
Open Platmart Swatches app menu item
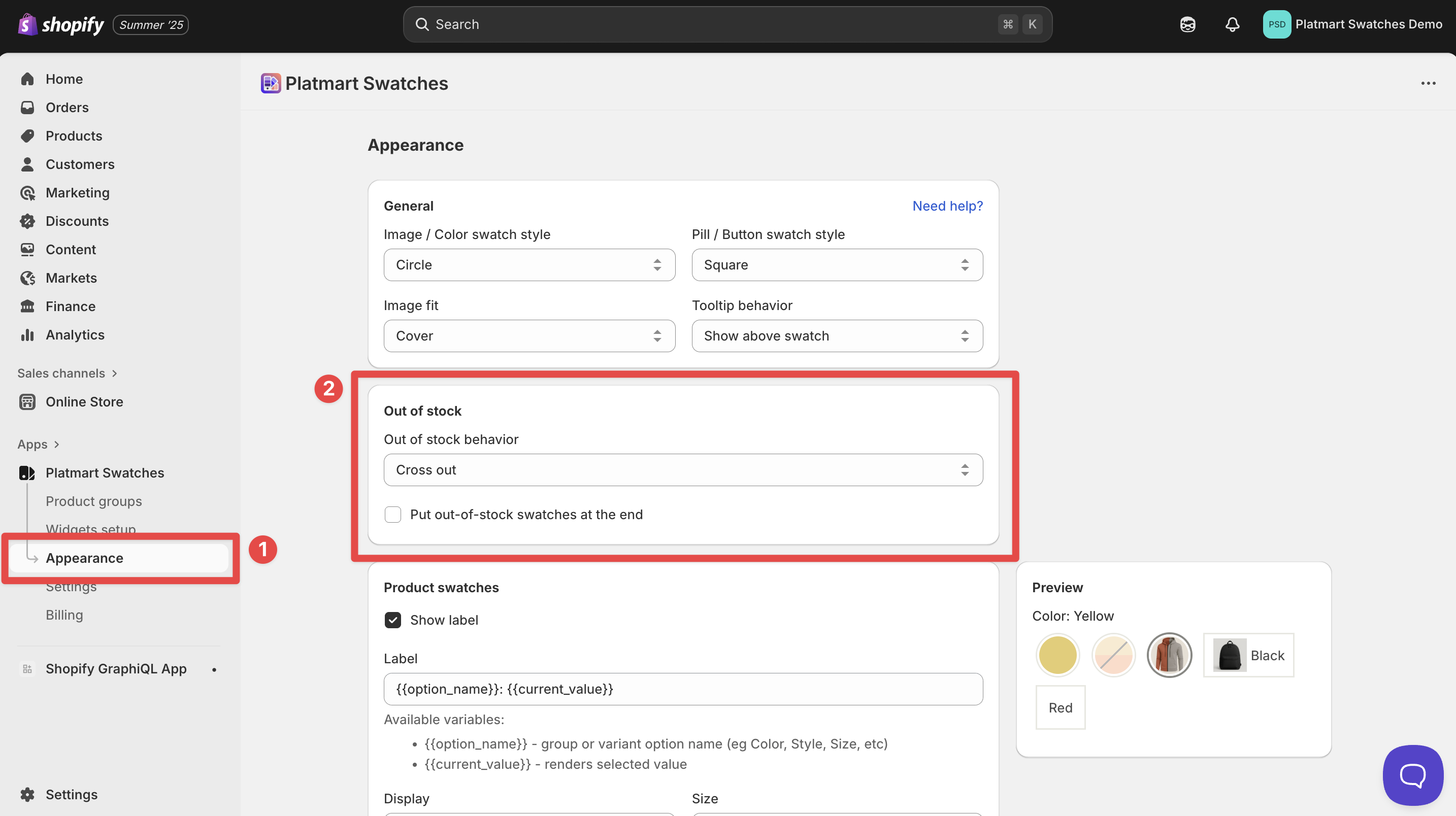[x=105, y=473]
